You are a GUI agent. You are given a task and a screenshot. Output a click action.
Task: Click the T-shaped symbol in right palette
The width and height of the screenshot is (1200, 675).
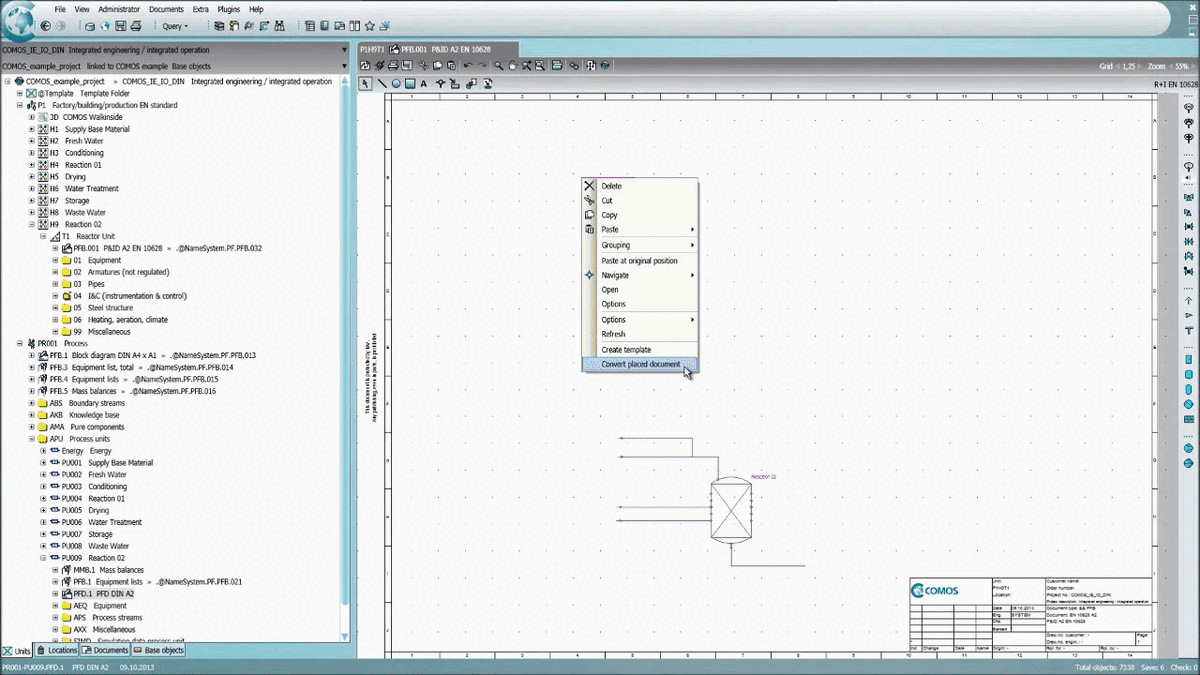(x=1188, y=330)
